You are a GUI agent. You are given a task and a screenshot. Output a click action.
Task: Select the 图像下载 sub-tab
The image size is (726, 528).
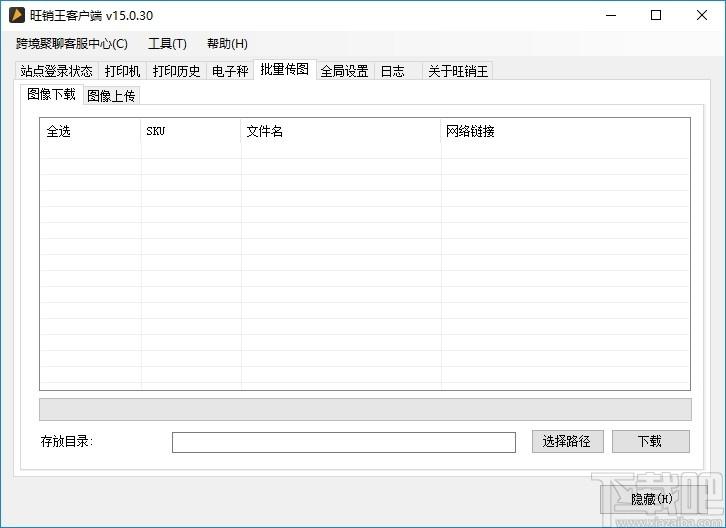(51, 94)
